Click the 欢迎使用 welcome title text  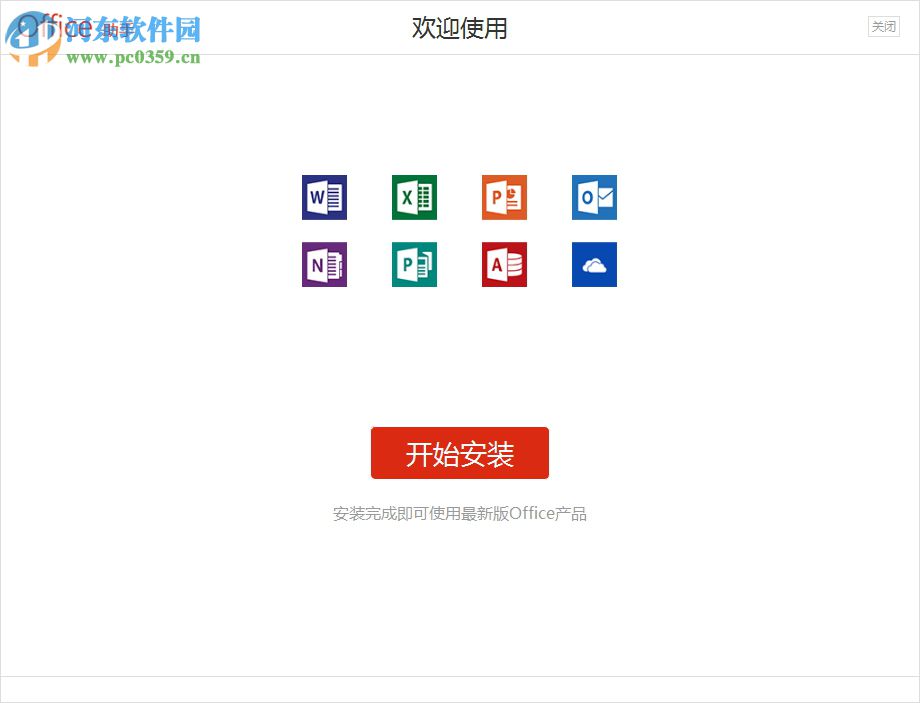(x=459, y=28)
